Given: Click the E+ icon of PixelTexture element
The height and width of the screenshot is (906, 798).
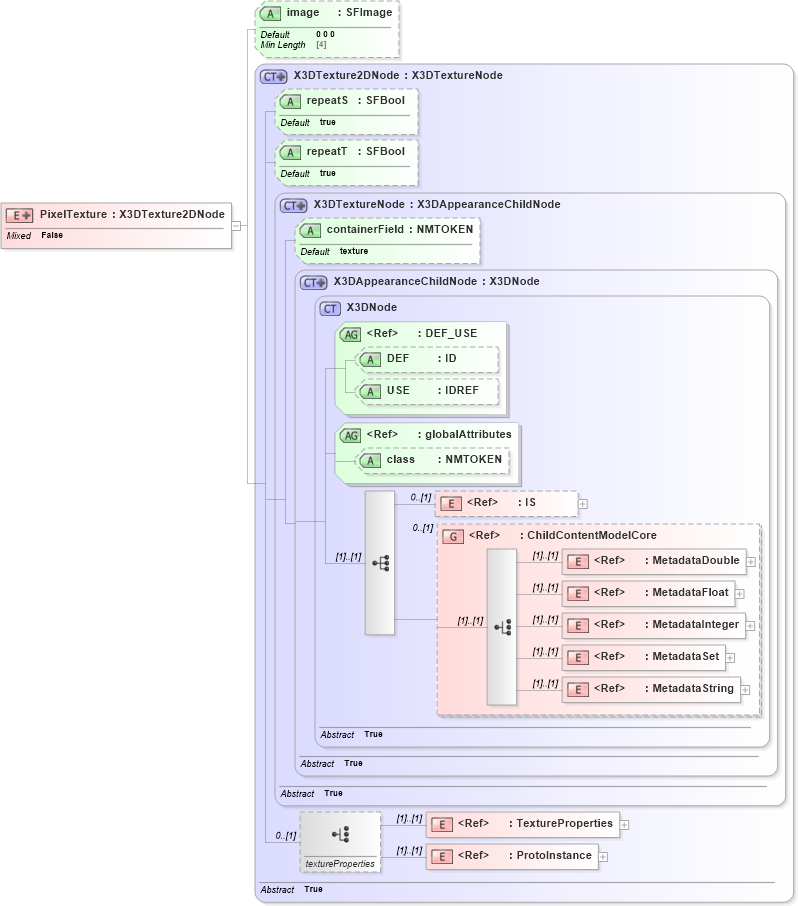Looking at the screenshot, I should pyautogui.click(x=19, y=216).
